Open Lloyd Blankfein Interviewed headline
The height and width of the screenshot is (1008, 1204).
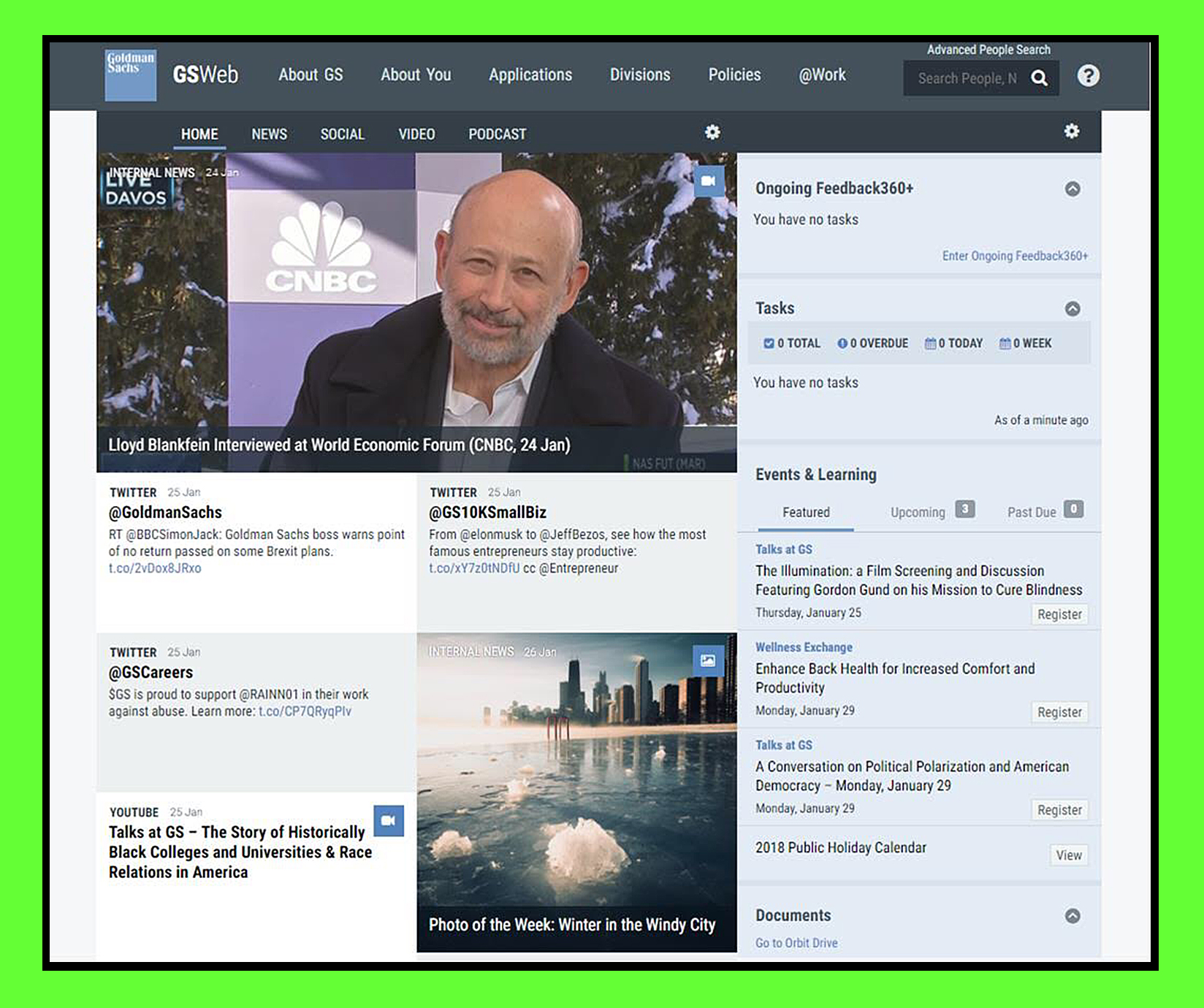(339, 445)
